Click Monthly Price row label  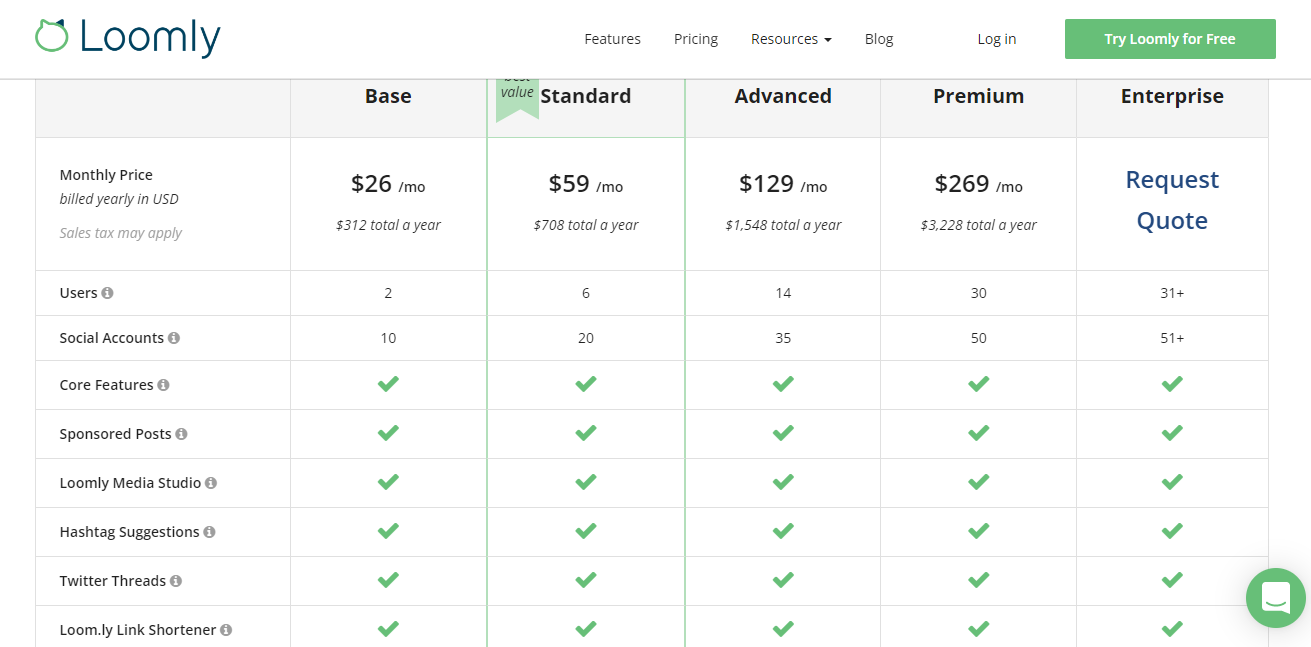(106, 175)
